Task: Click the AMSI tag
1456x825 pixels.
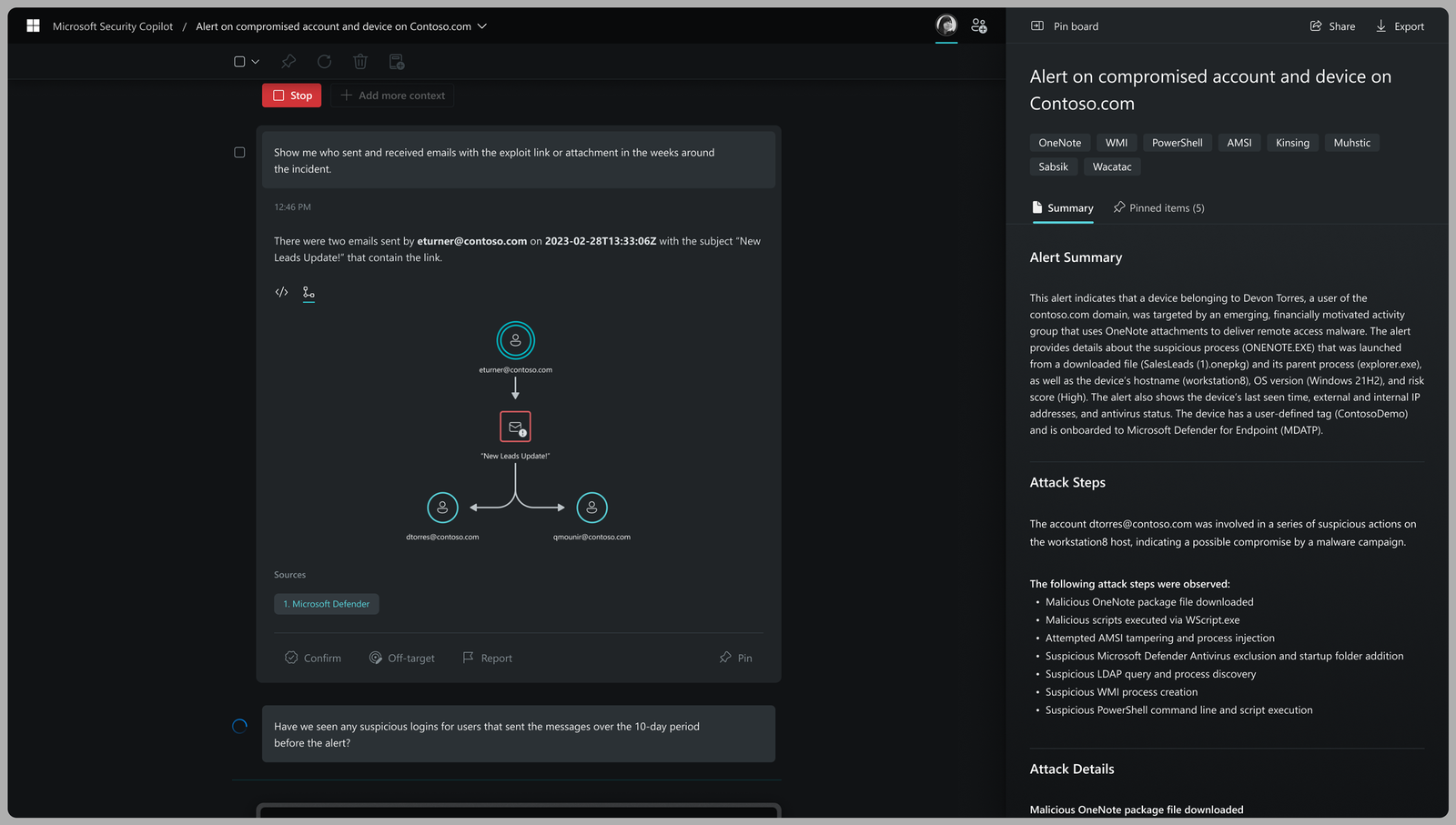Action: [1239, 143]
